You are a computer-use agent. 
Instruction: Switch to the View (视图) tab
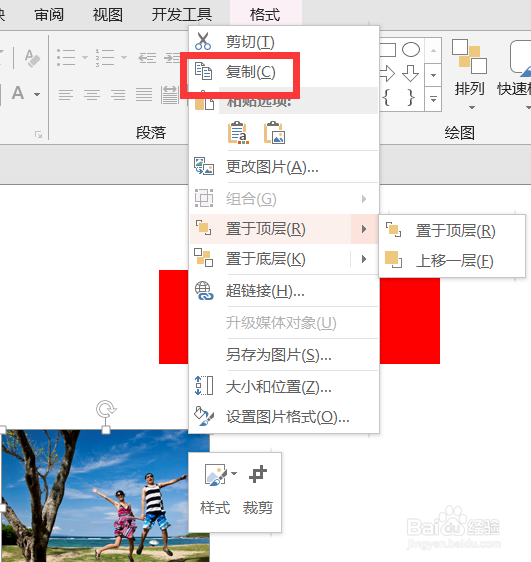[107, 15]
